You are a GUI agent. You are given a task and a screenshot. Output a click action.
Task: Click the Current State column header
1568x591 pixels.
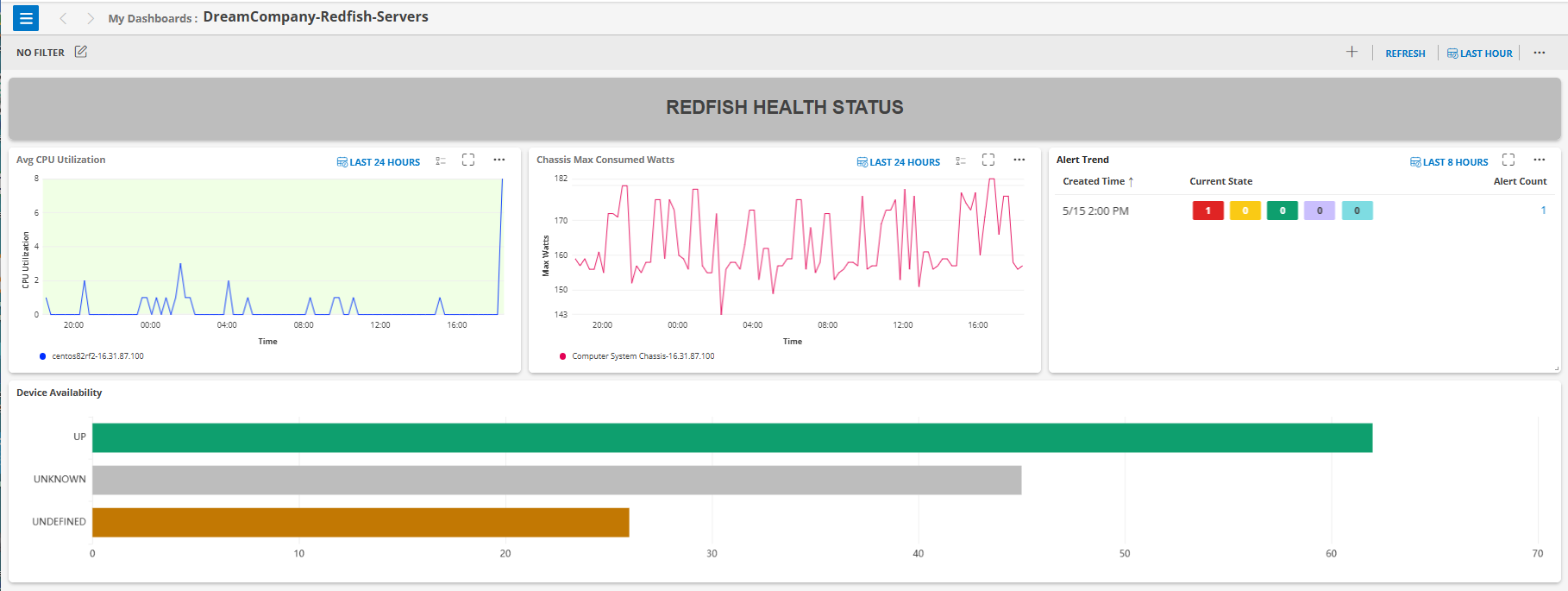click(x=1220, y=181)
